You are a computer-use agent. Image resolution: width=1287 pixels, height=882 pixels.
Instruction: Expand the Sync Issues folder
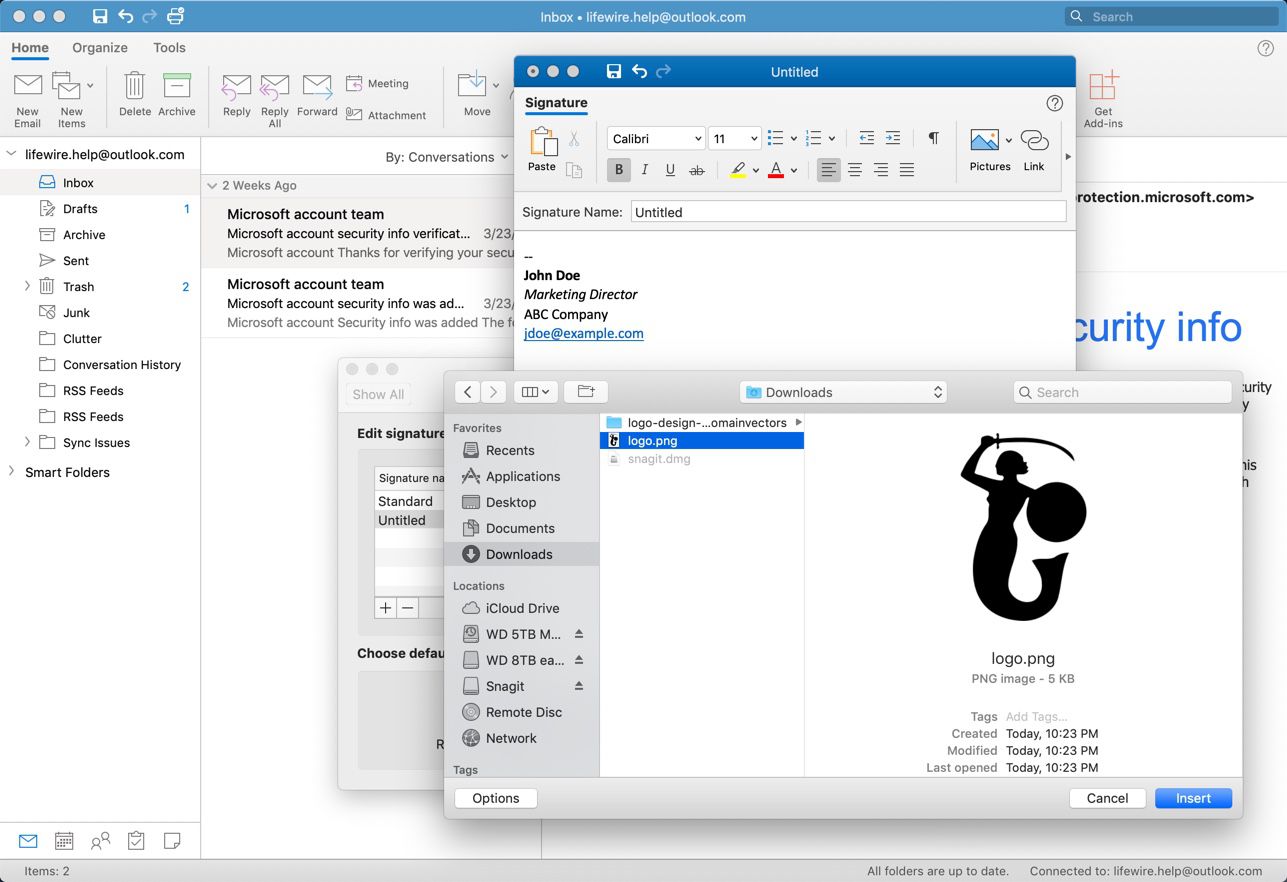27,442
